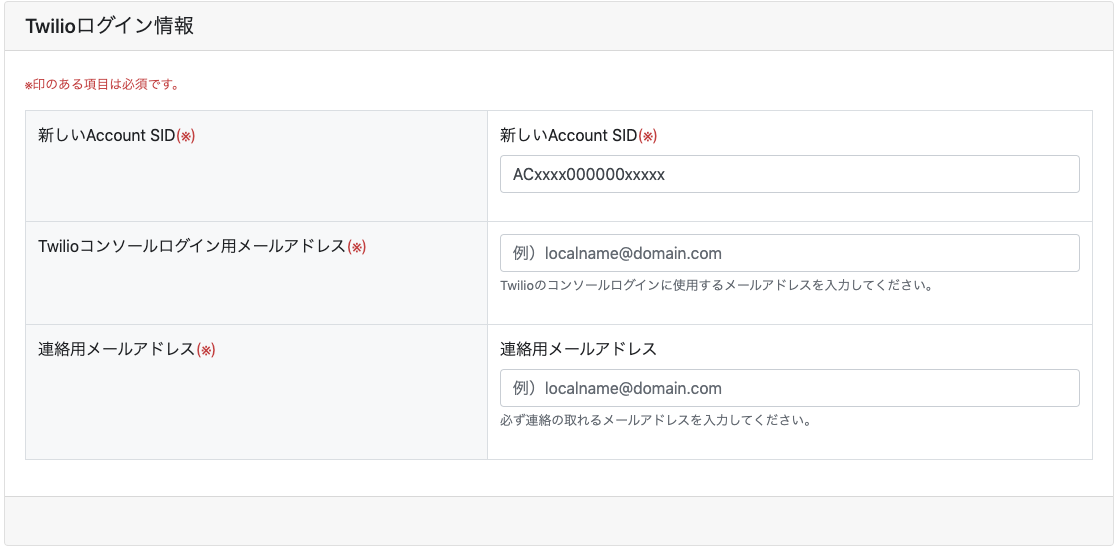Click hint Twilioのコンソールログインに使用するメールアドレス text

pos(717,286)
